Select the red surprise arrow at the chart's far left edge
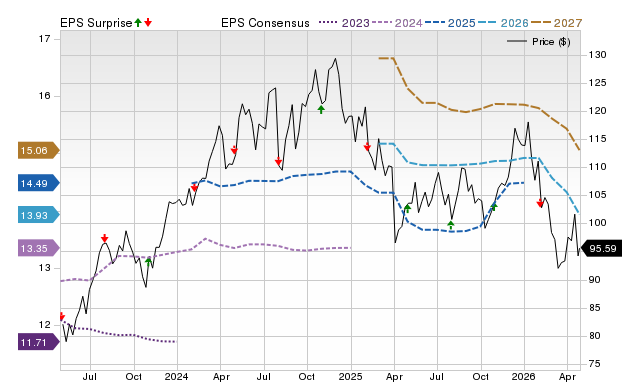 62,317
